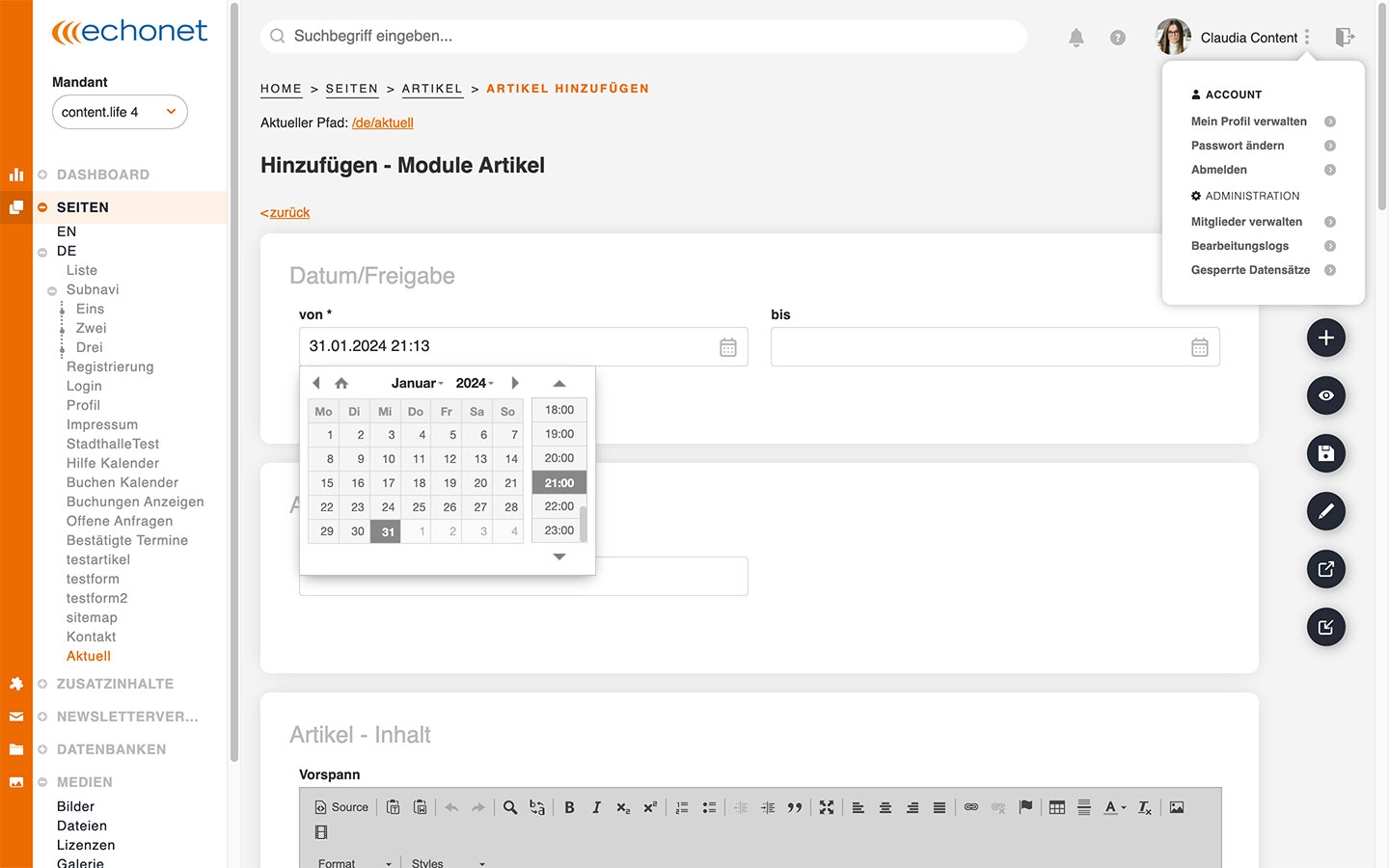Image resolution: width=1389 pixels, height=868 pixels.
Task: Open the Januar month dropdown
Action: click(417, 383)
